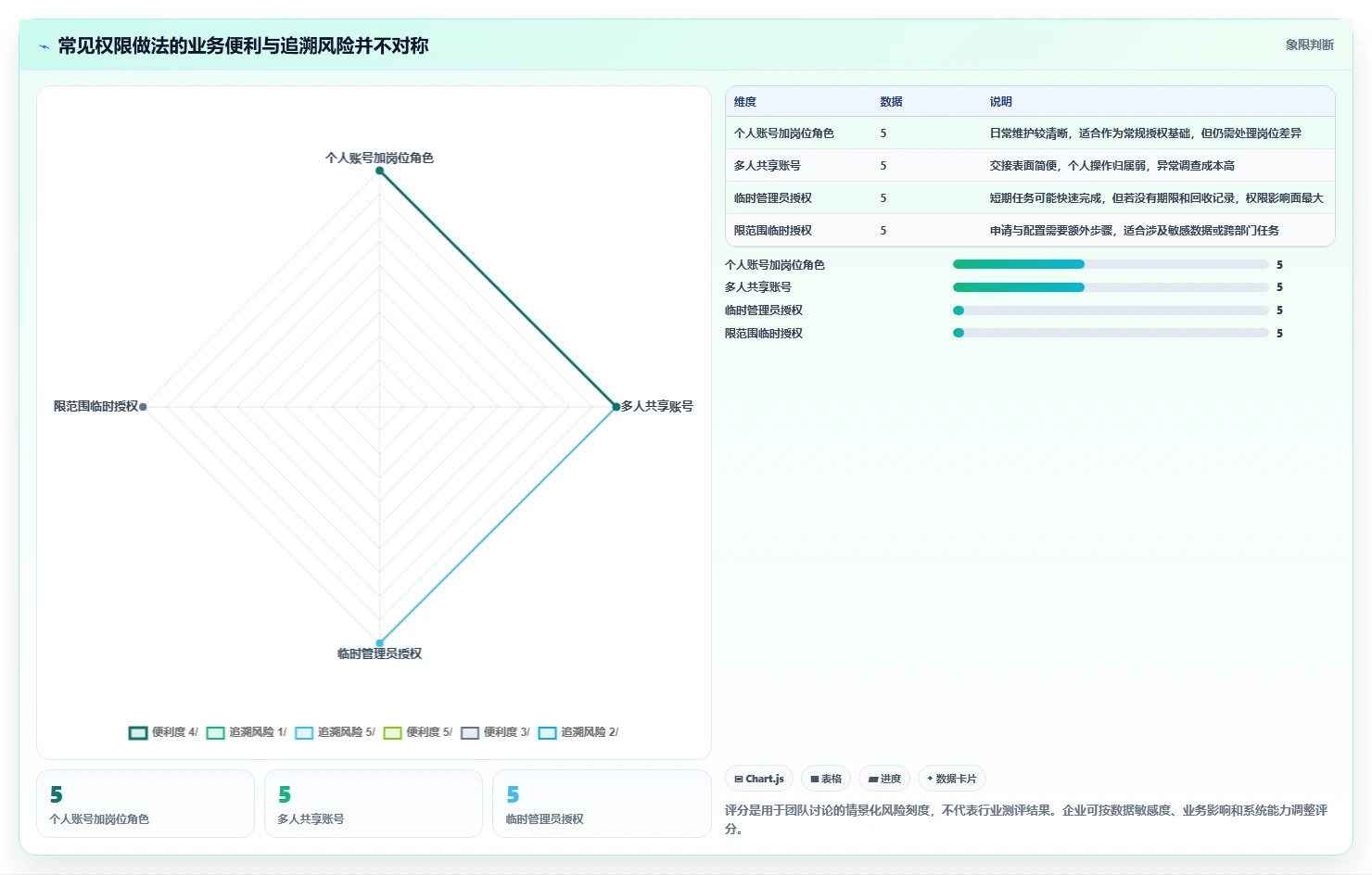Click the 多人共享账号 data card
Image resolution: width=1372 pixels, height=875 pixels.
pyautogui.click(x=374, y=804)
